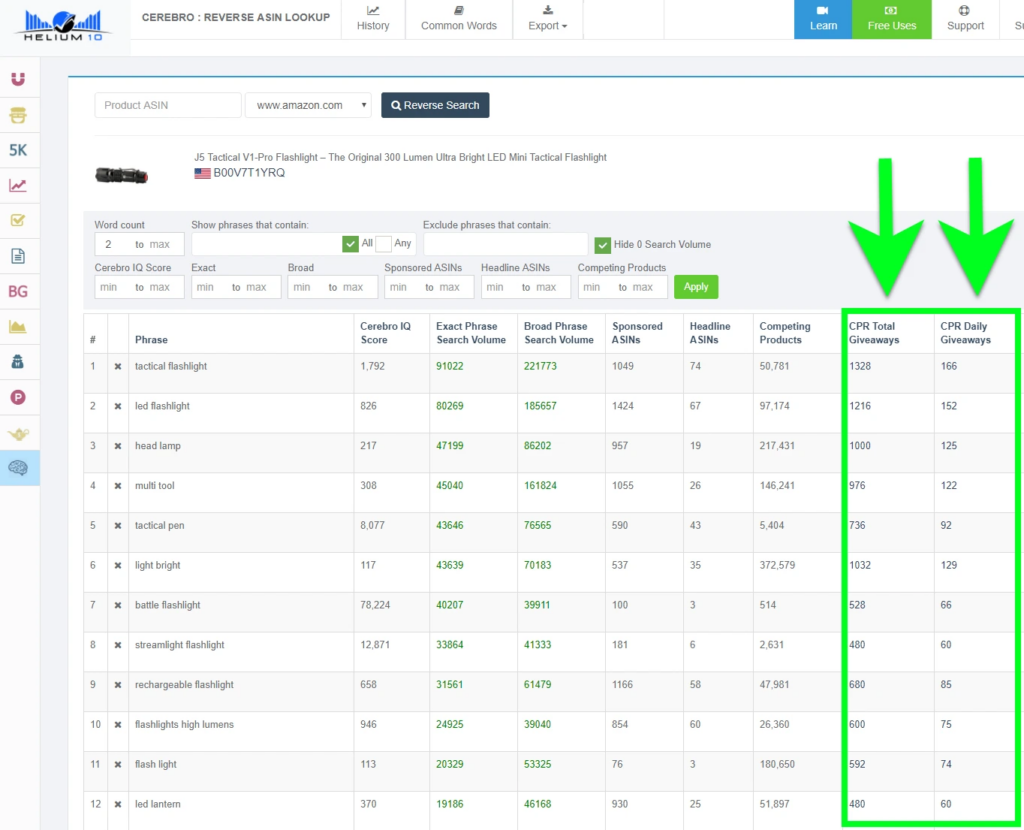This screenshot has height=830, width=1024.
Task: Remove the battle flashlight row
Action: (118, 605)
